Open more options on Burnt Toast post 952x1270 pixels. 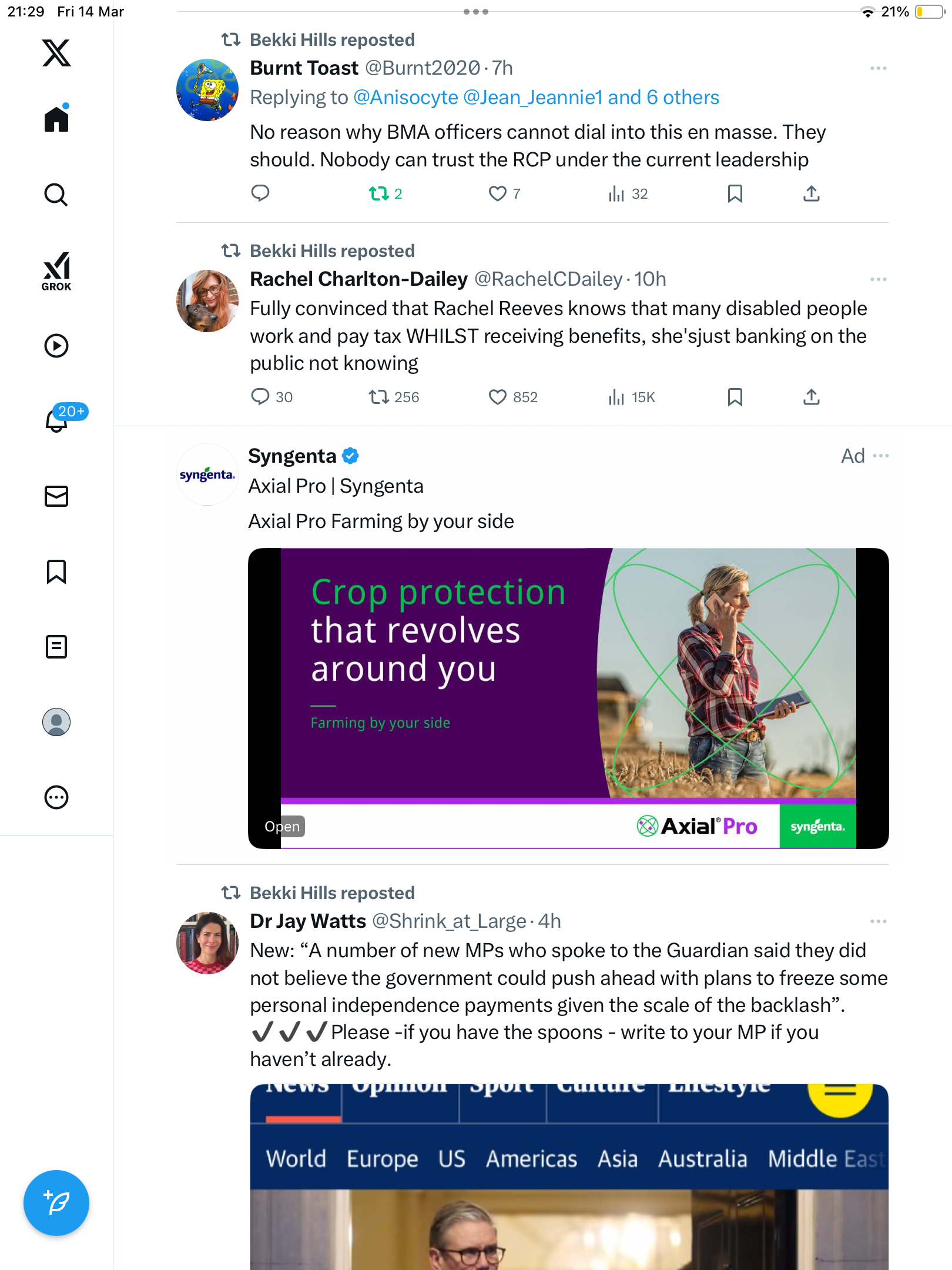(x=879, y=68)
